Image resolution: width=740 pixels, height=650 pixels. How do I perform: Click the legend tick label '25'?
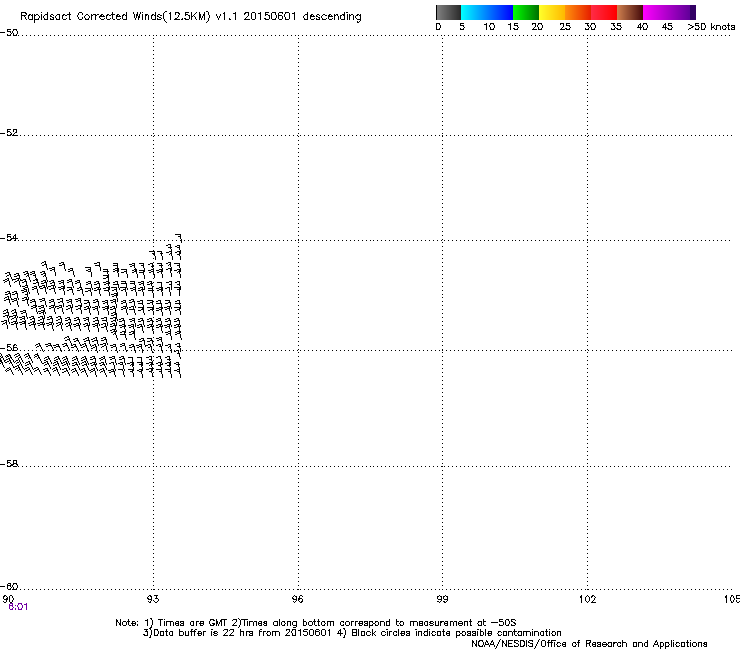pyautogui.click(x=565, y=27)
